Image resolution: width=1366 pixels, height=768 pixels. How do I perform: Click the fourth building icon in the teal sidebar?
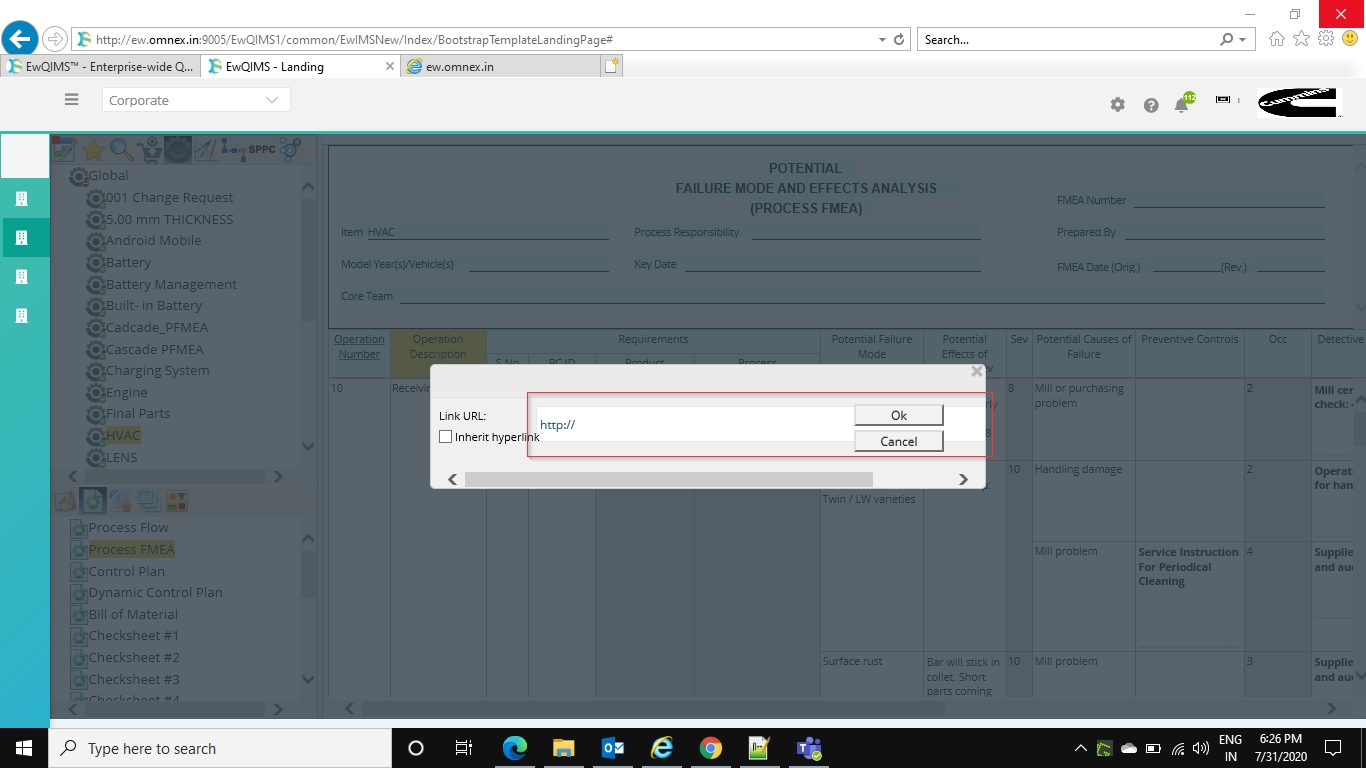coord(22,316)
